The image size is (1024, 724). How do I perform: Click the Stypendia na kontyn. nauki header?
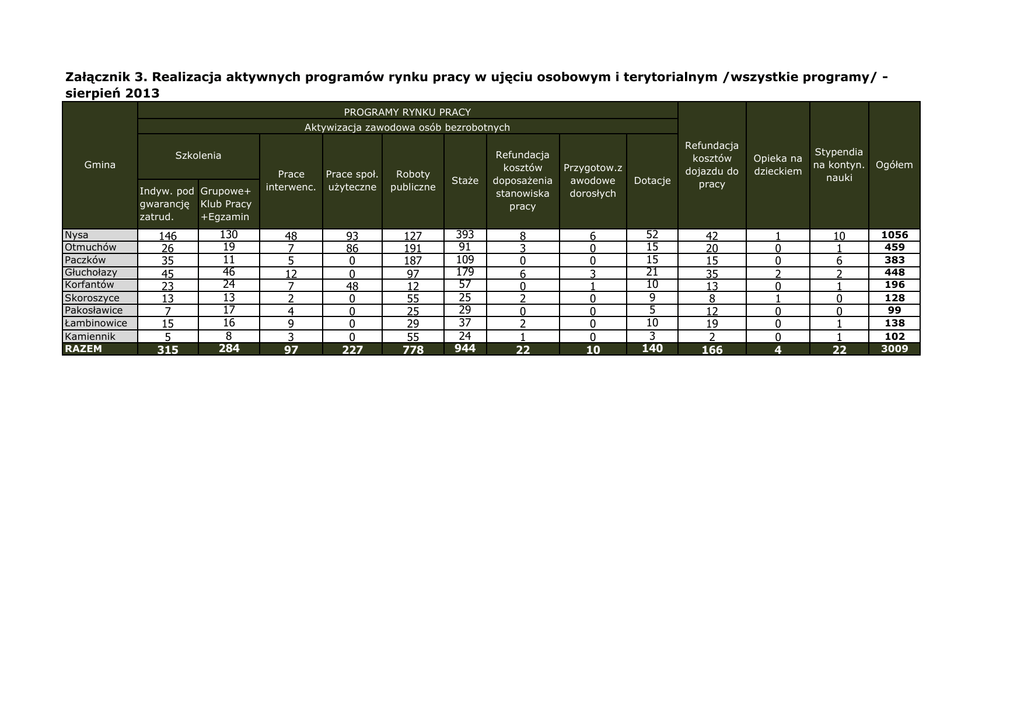(x=838, y=164)
